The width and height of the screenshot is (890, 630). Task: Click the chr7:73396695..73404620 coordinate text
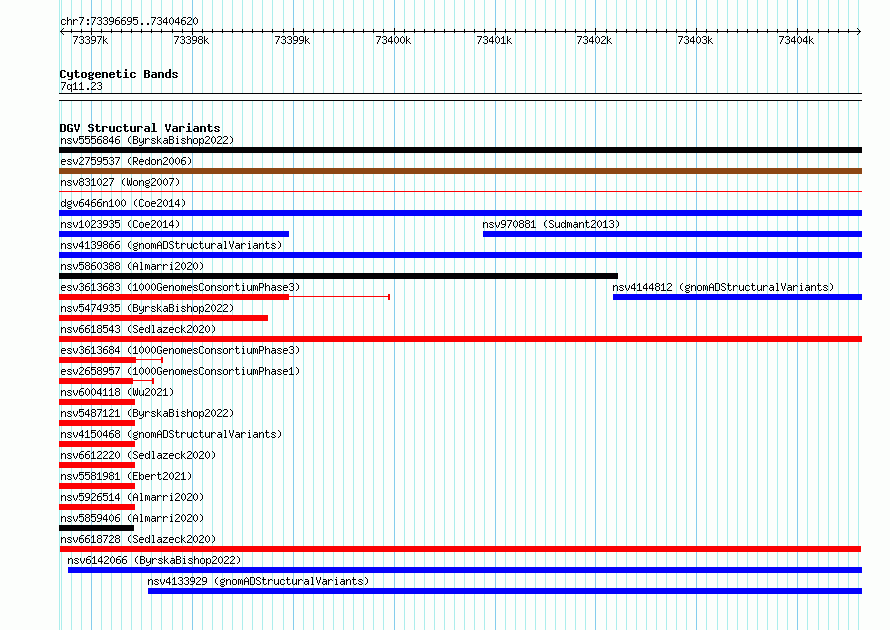point(129,22)
